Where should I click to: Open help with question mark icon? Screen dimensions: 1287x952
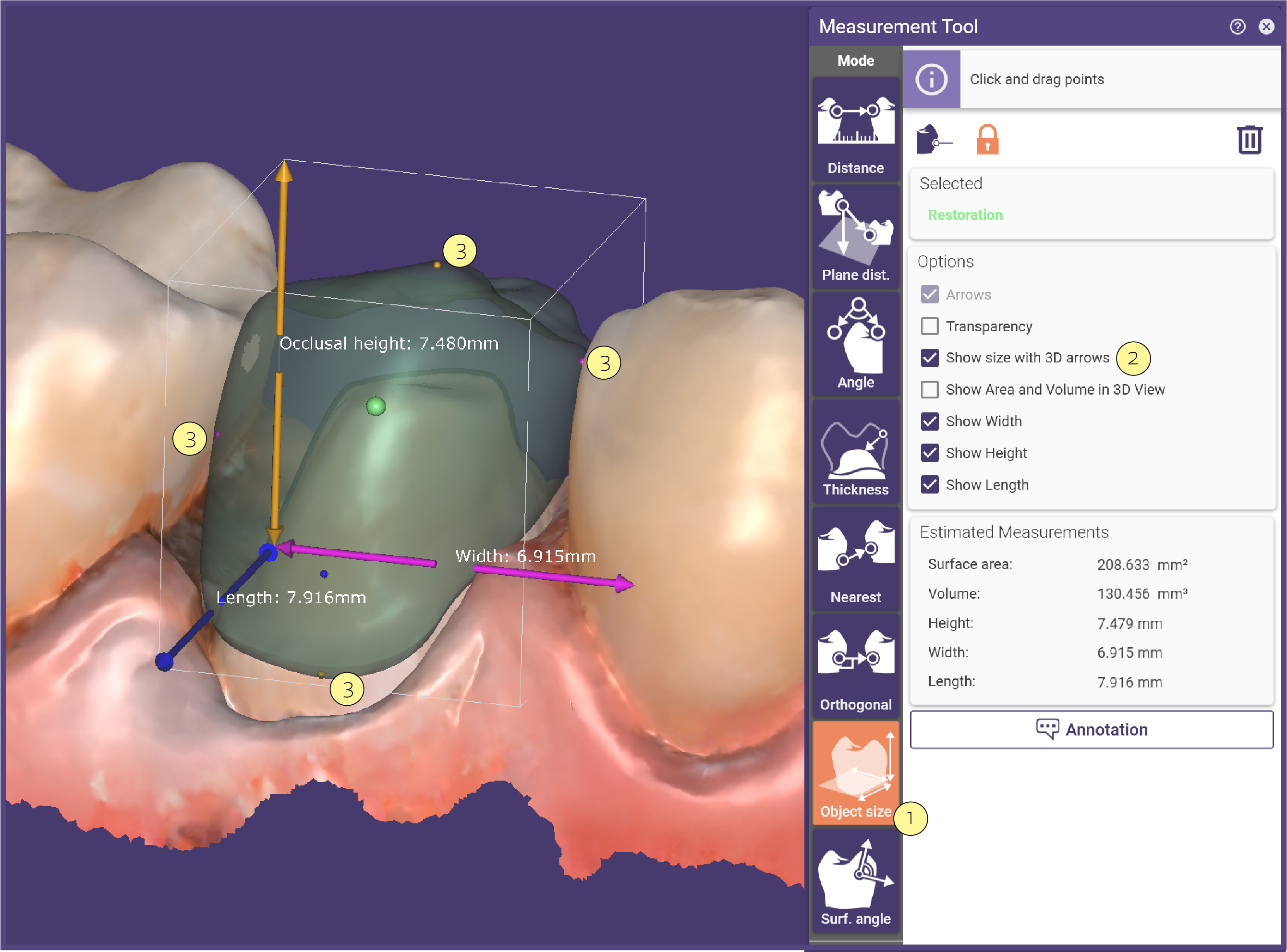point(1237,26)
